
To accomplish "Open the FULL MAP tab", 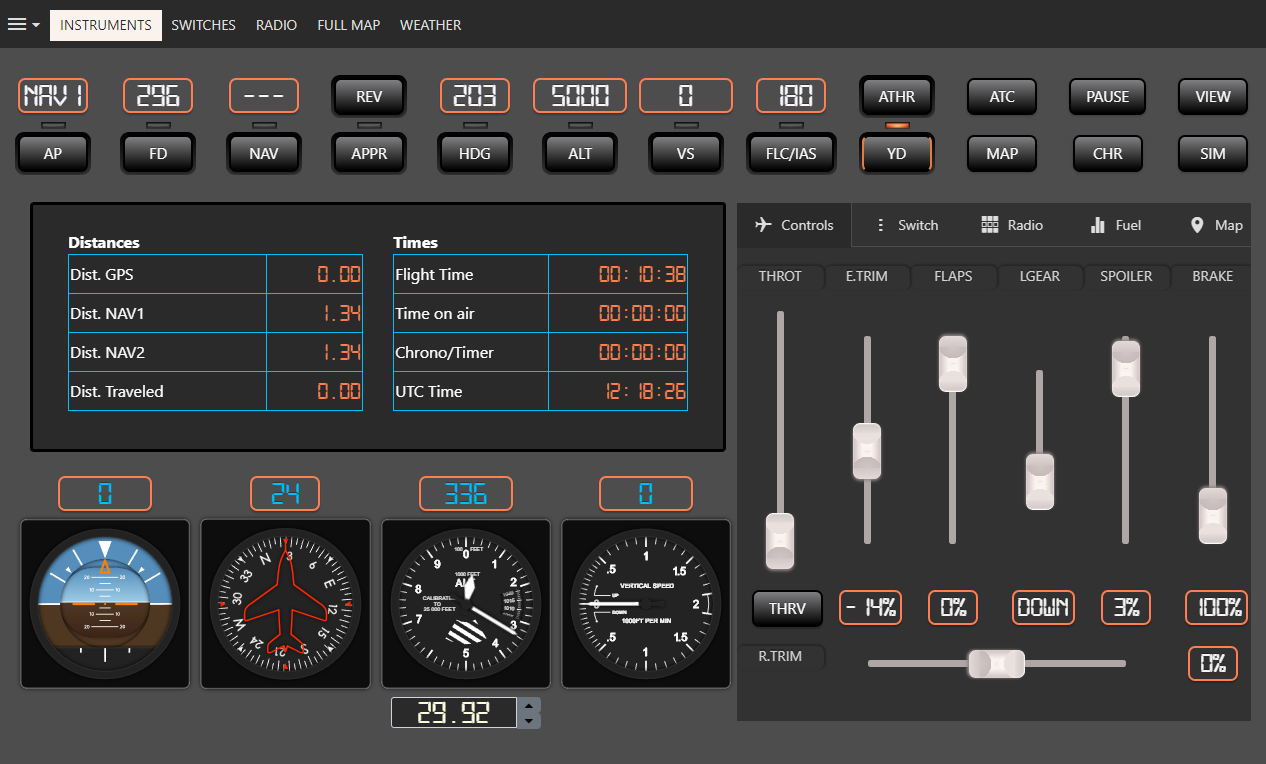I will pyautogui.click(x=348, y=25).
